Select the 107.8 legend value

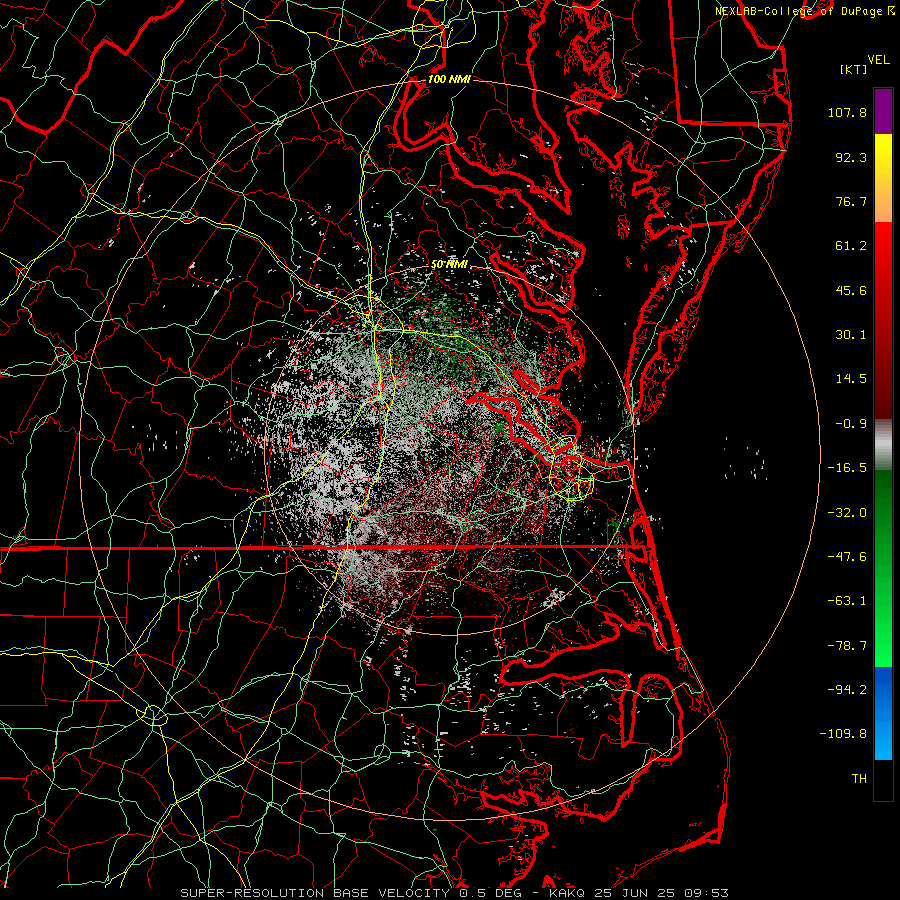point(847,112)
